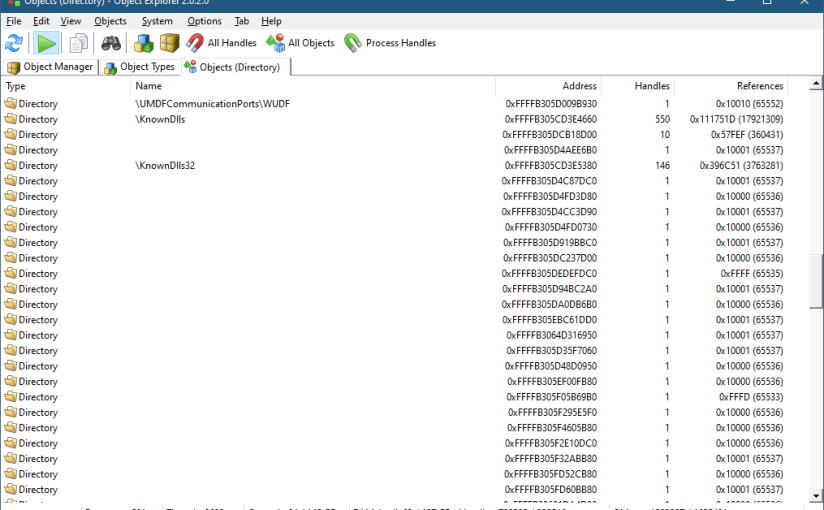Click folder icon of row 0xFFFFB305DC237D00
The width and height of the screenshot is (824, 510).
(x=11, y=258)
